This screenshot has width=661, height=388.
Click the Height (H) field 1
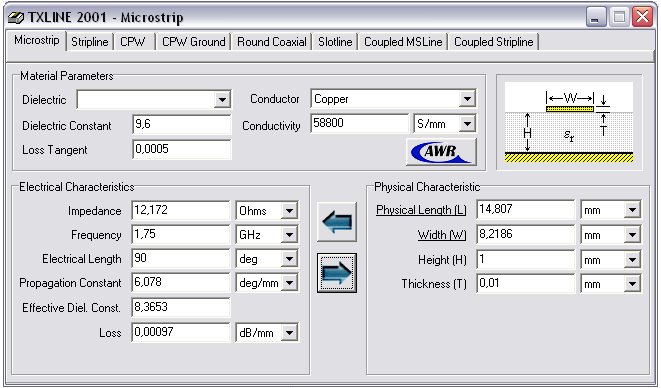526,259
